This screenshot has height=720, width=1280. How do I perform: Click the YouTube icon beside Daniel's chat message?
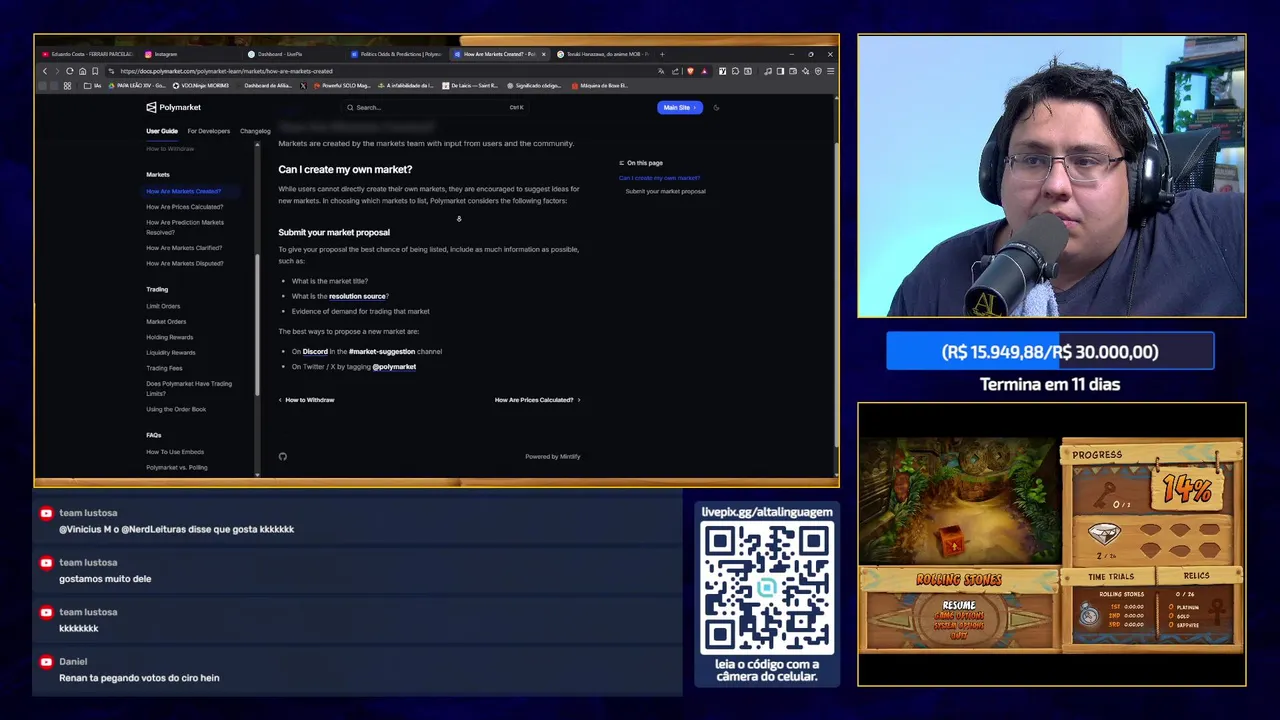pyautogui.click(x=46, y=662)
